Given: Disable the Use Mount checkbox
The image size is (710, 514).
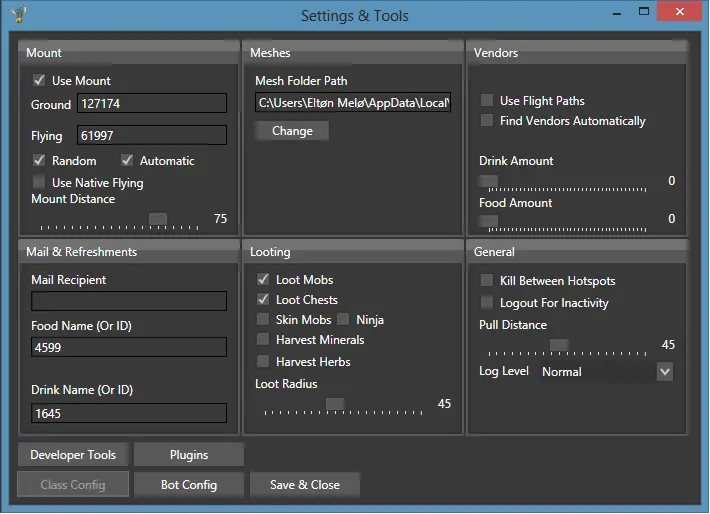Looking at the screenshot, I should [x=39, y=81].
